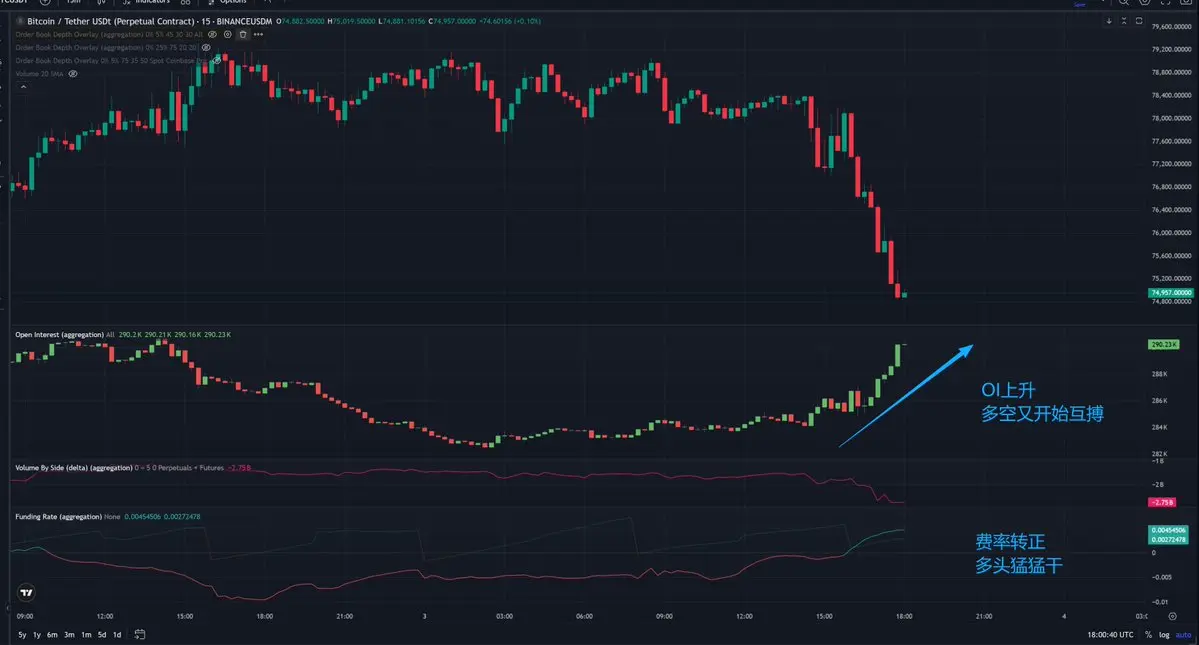Click the 0.00454506 funding rate axis label
The height and width of the screenshot is (645, 1199).
1168,530
